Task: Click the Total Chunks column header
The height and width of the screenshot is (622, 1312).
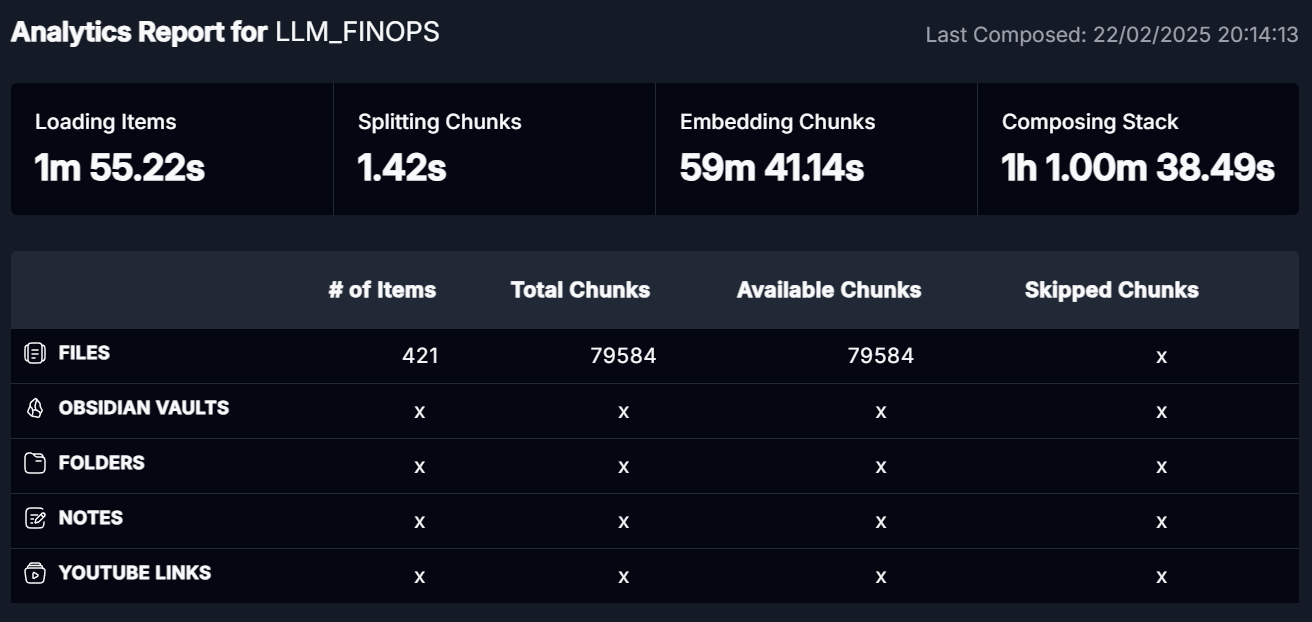Action: tap(580, 290)
